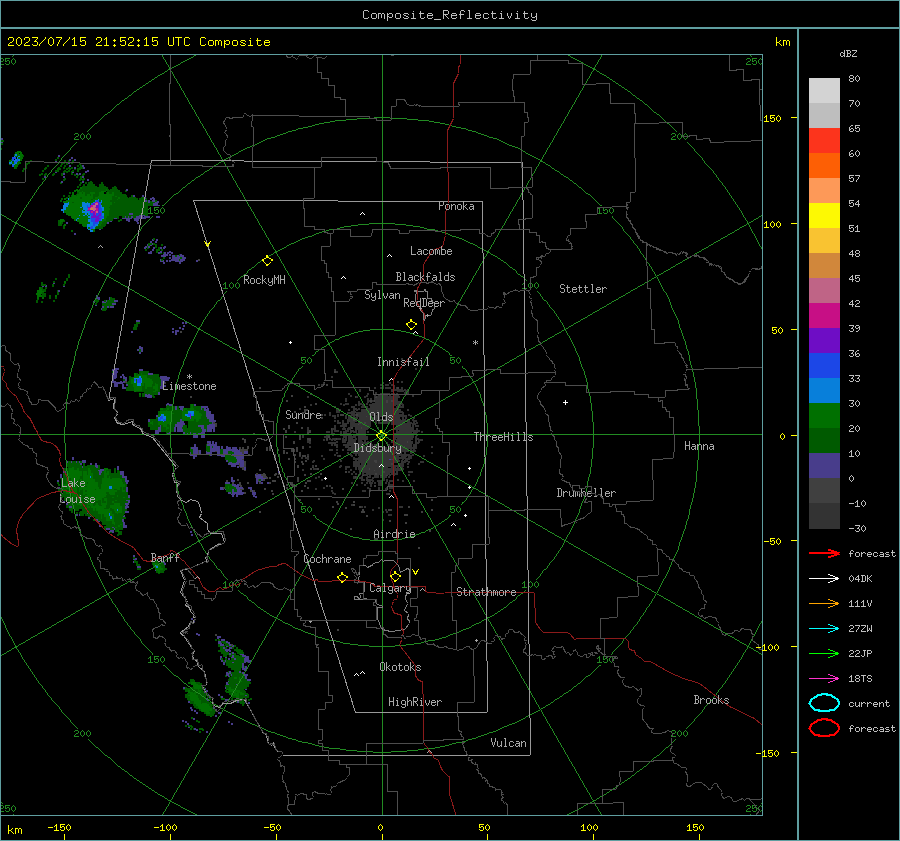Image resolution: width=900 pixels, height=841 pixels.
Task: Click the HighRiver label
Action: tap(415, 702)
